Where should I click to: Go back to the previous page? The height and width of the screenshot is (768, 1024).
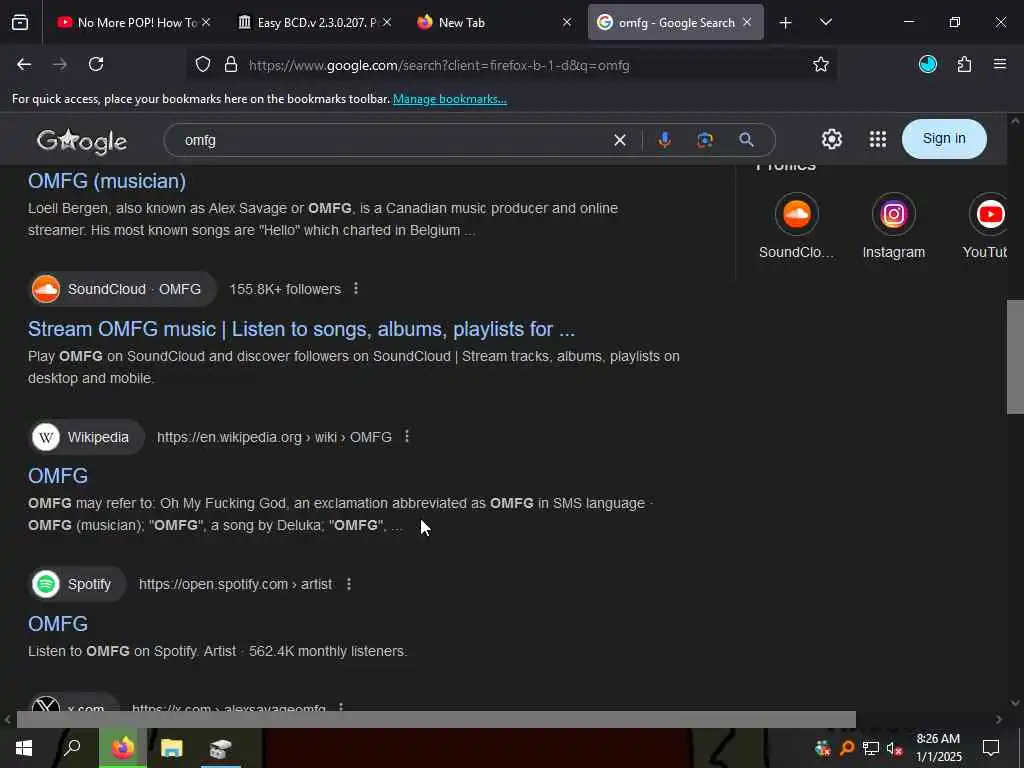point(24,64)
